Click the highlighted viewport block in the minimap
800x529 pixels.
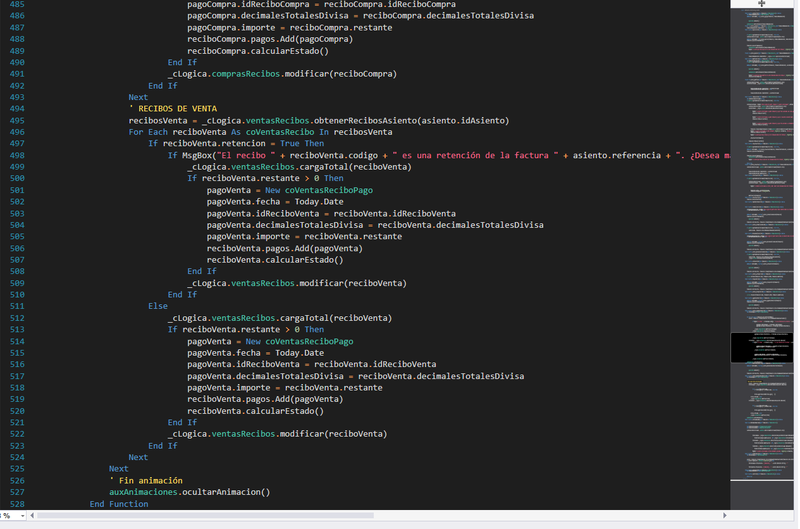coord(762,347)
